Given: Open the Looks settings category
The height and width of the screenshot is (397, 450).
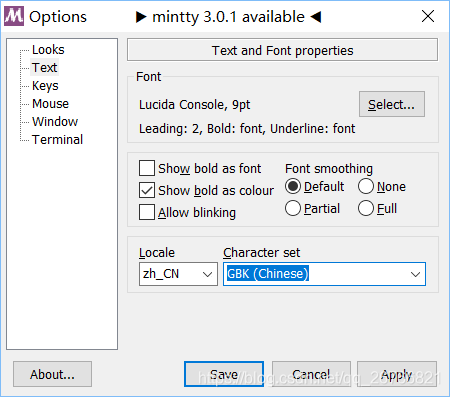Looking at the screenshot, I should pos(48,50).
